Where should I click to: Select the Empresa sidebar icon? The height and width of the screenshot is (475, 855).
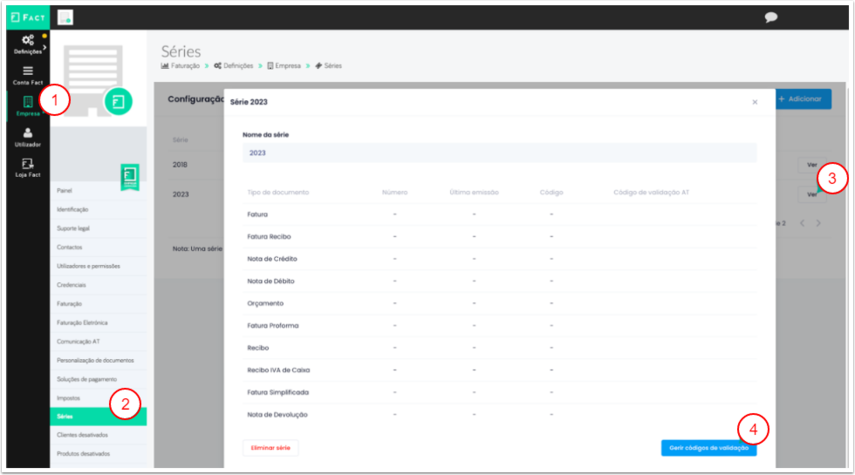tap(27, 105)
